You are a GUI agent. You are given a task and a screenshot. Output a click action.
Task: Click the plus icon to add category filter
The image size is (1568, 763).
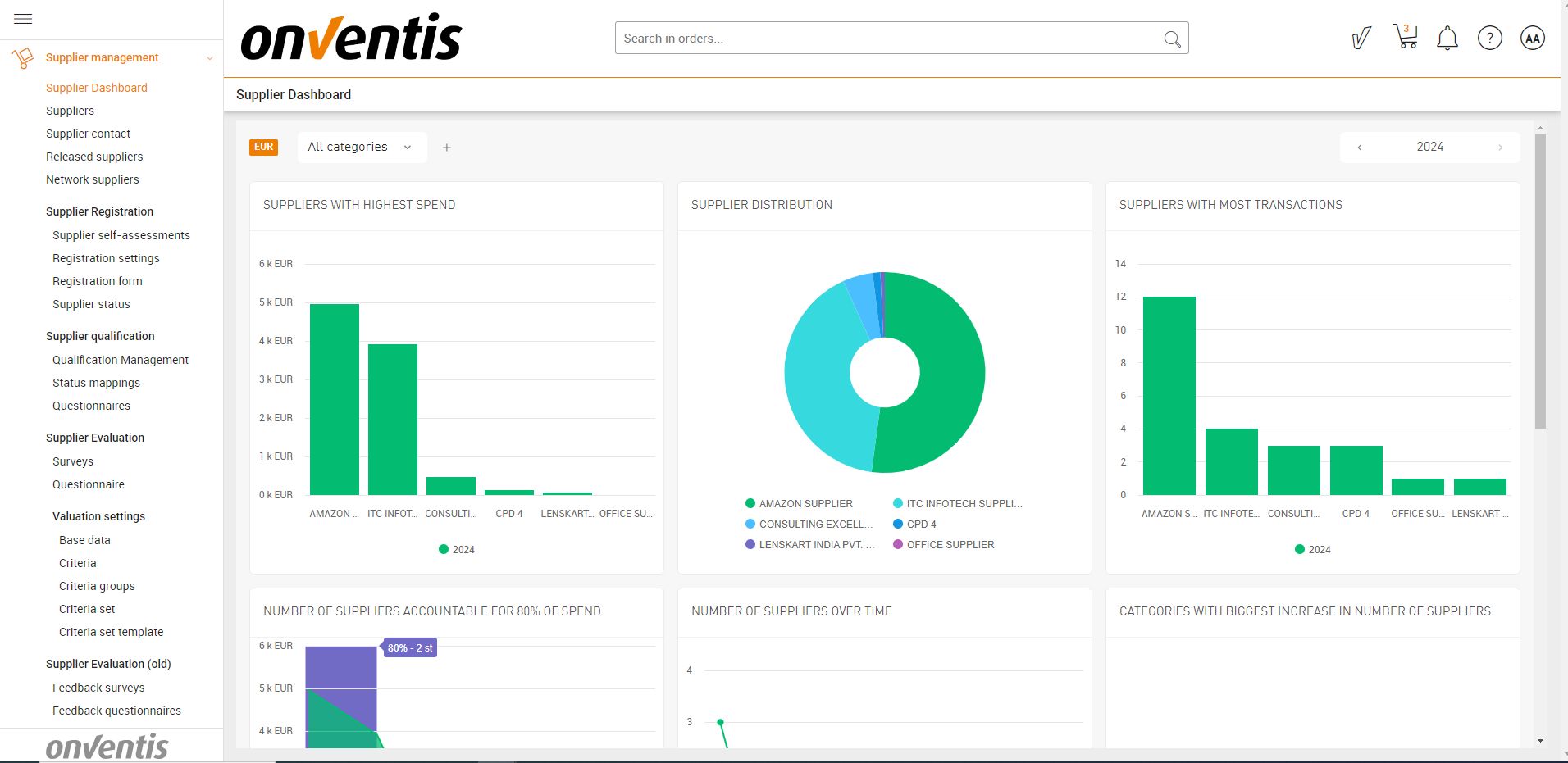tap(447, 148)
